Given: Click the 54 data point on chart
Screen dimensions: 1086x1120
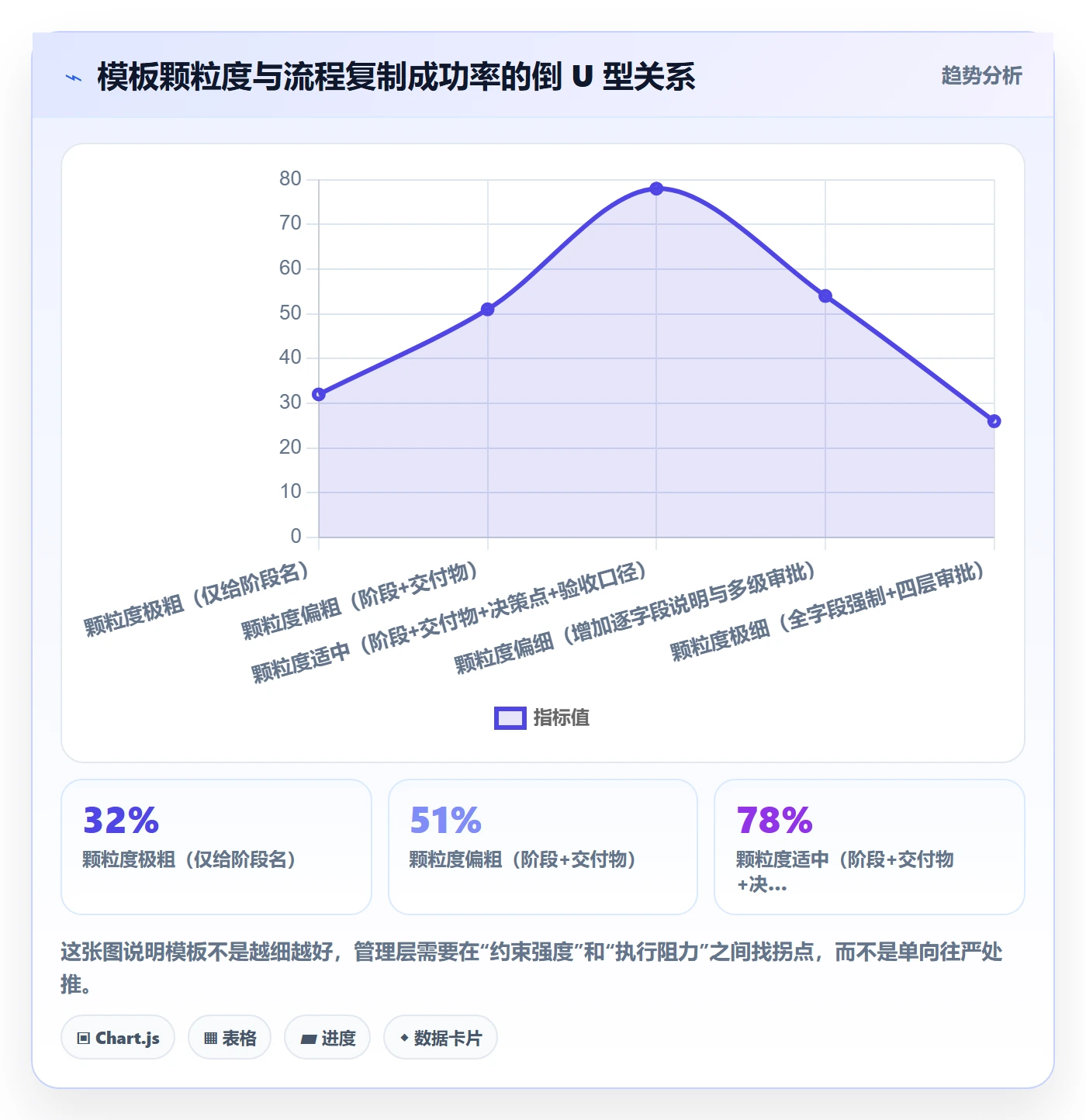Looking at the screenshot, I should (825, 296).
